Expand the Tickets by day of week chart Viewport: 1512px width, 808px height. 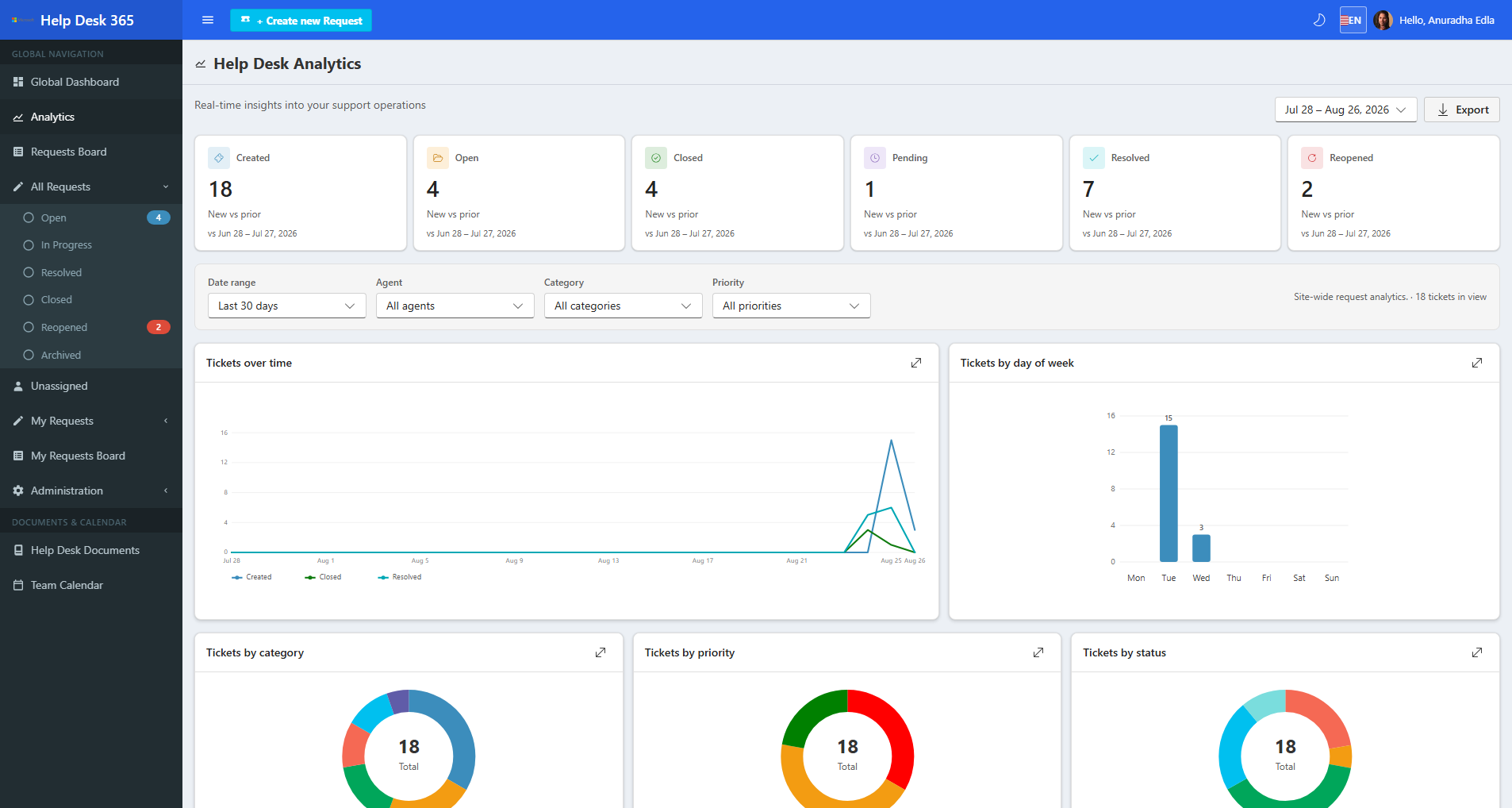(1477, 363)
